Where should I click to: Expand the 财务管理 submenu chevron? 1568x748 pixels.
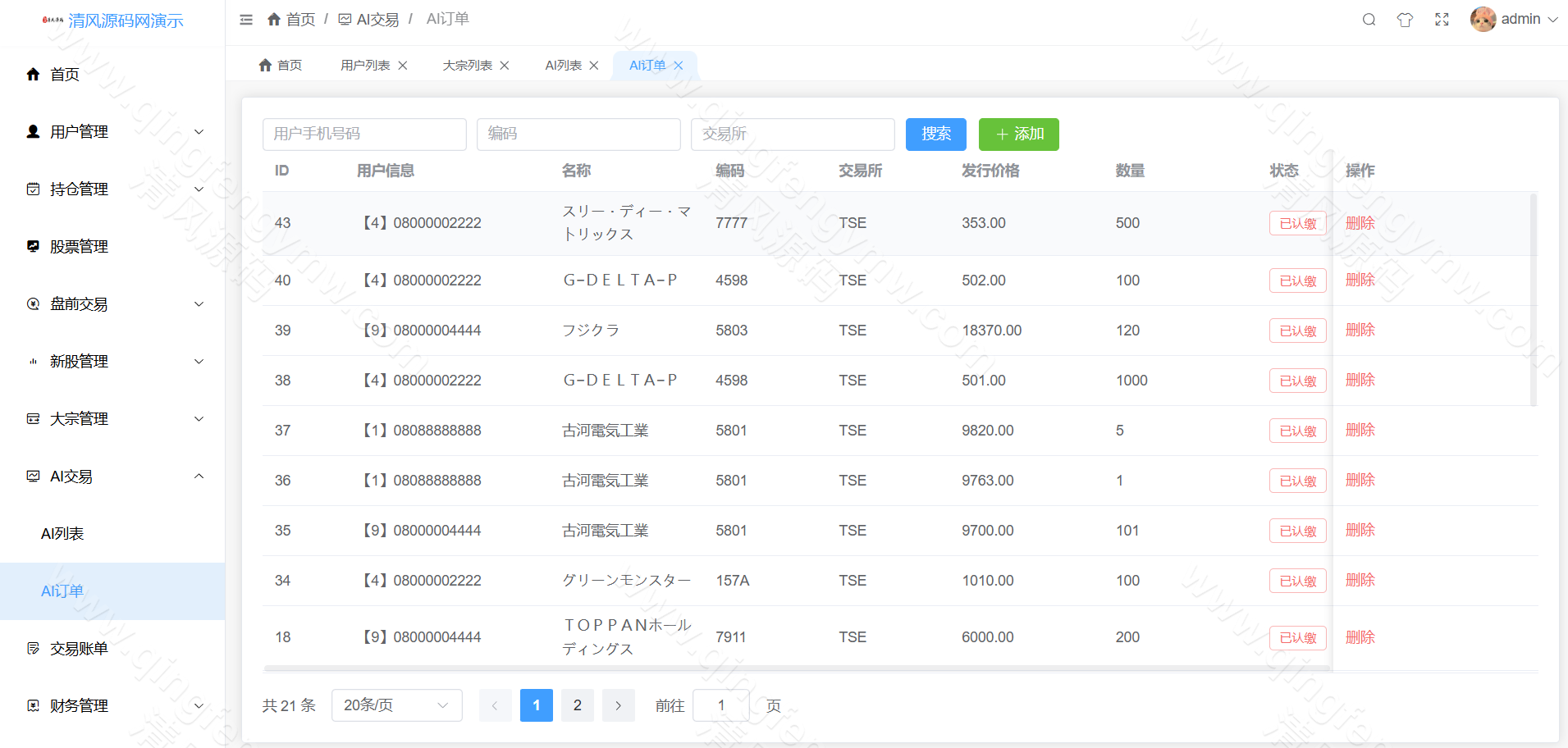click(x=199, y=705)
